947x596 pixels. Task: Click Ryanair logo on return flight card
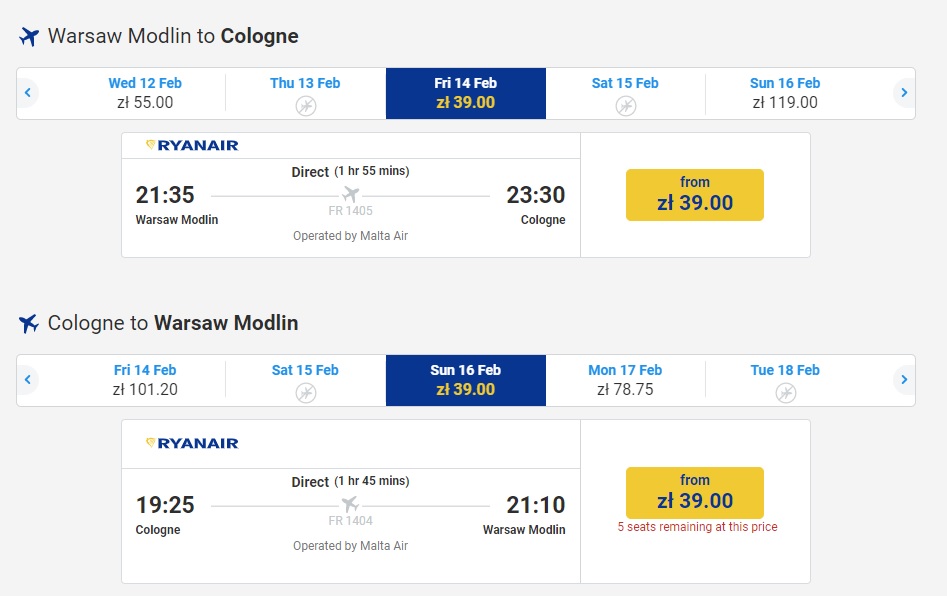pos(192,443)
